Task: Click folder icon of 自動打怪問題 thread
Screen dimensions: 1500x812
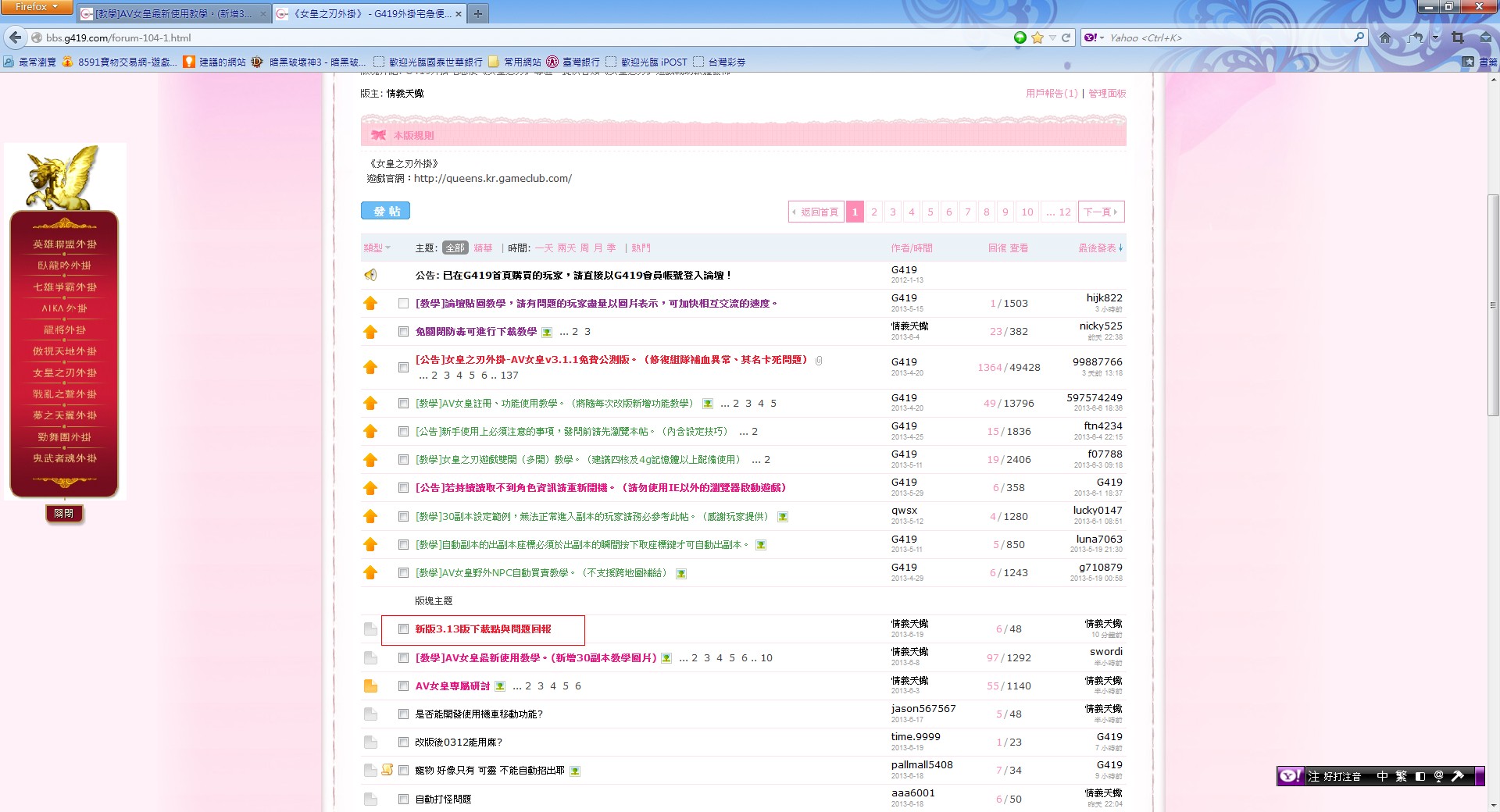Action: click(370, 800)
